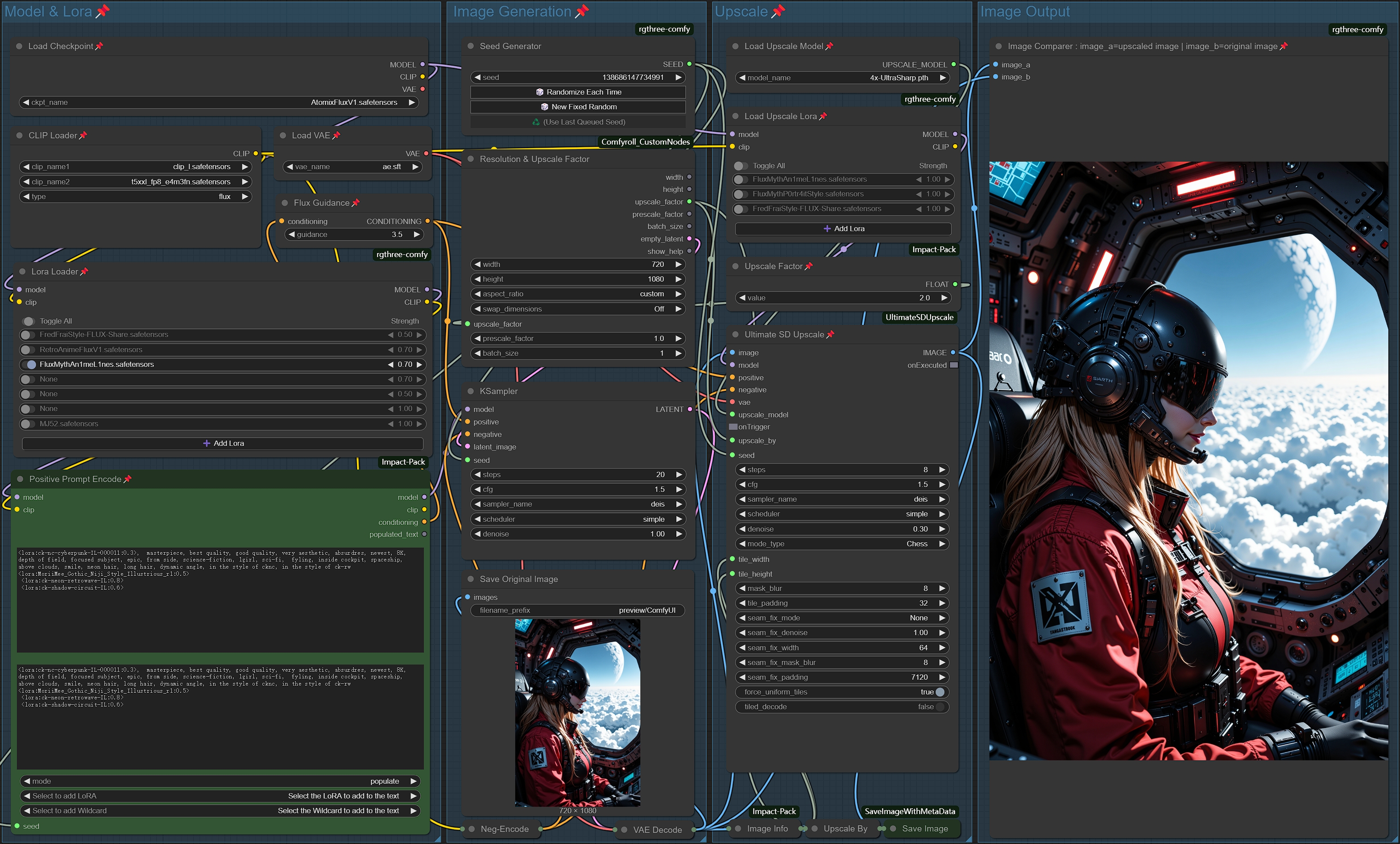Click the Save Original Image preview thumbnail
This screenshot has height=844, width=1400.
577,712
